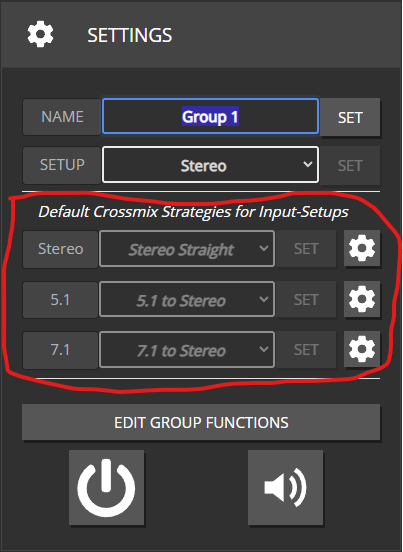Click SET button in the 5.1 crossmix row
The image size is (403, 552).
[306, 300]
